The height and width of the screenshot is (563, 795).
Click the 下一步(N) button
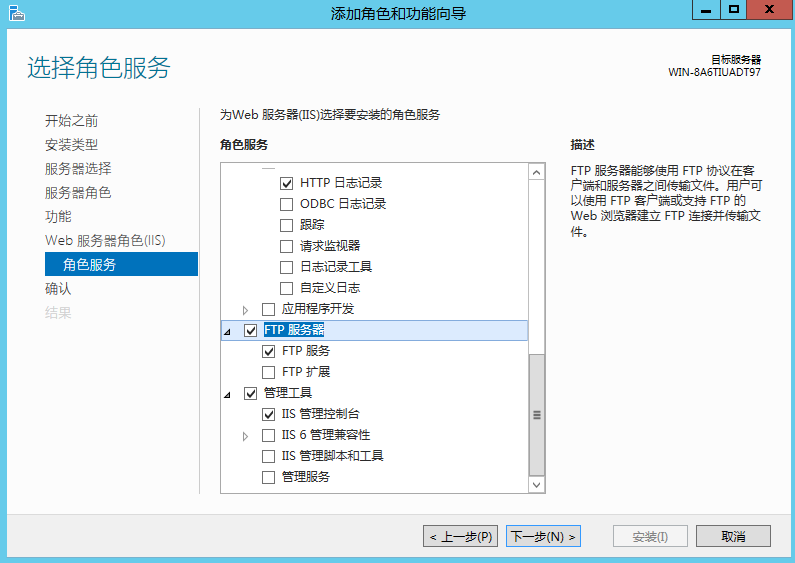tap(543, 537)
